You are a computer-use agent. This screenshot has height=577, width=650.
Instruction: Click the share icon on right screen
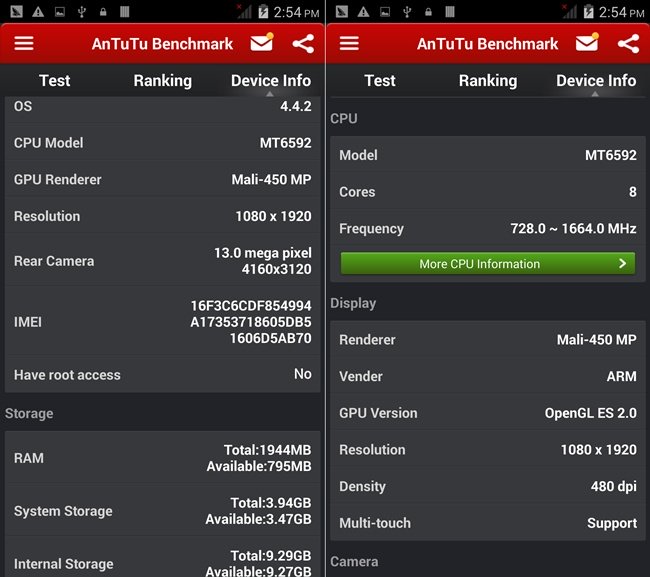(x=628, y=44)
